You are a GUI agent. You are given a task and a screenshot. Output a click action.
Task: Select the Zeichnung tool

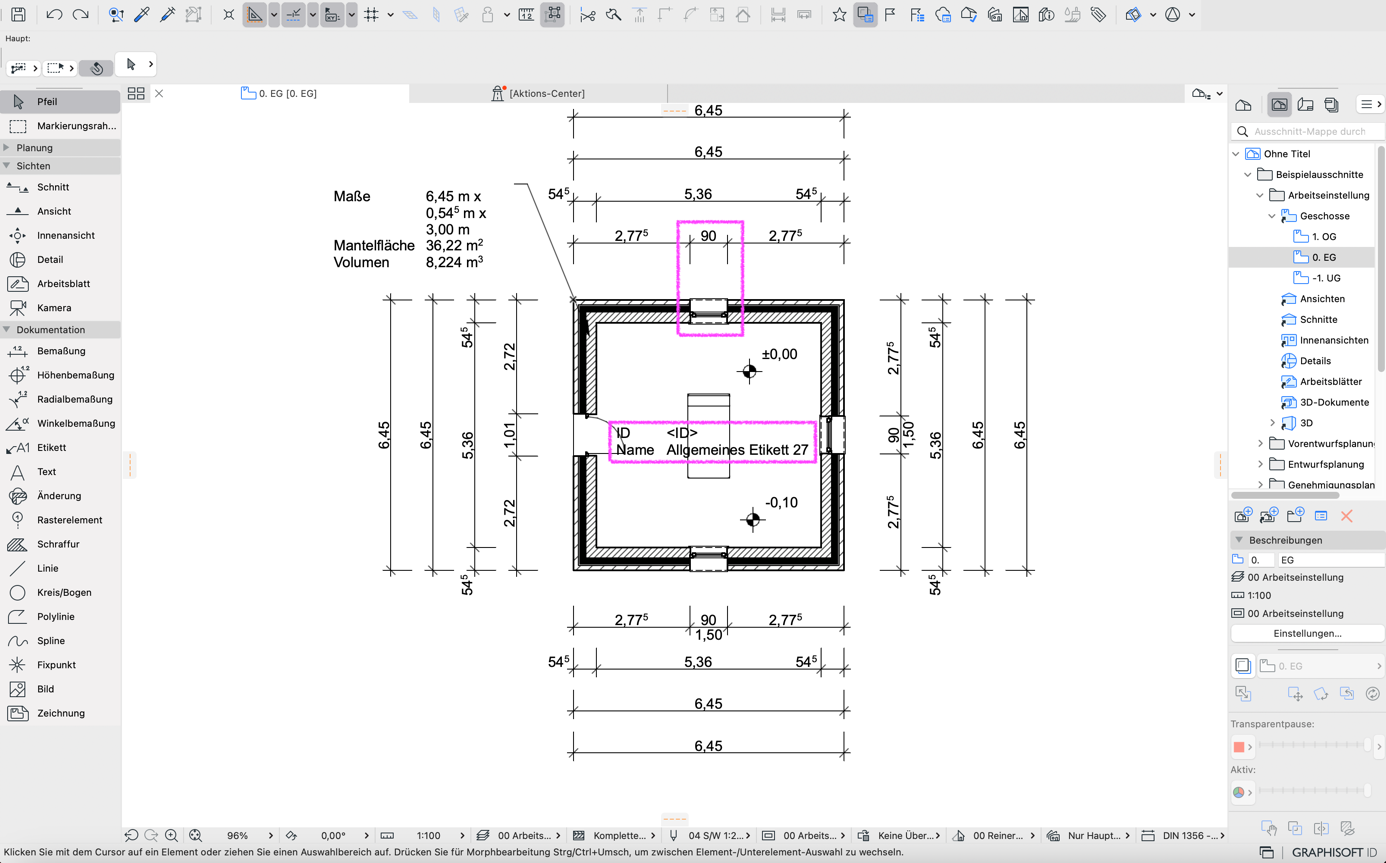point(60,713)
